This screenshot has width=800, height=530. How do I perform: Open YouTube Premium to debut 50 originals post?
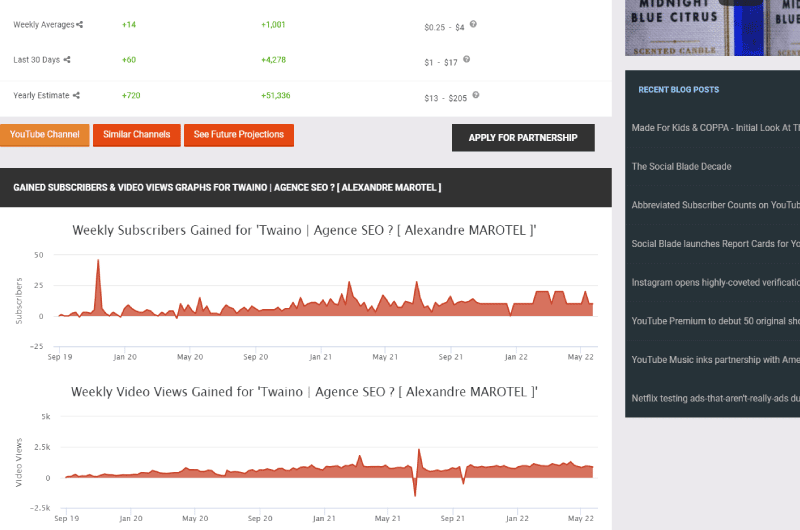[715, 321]
